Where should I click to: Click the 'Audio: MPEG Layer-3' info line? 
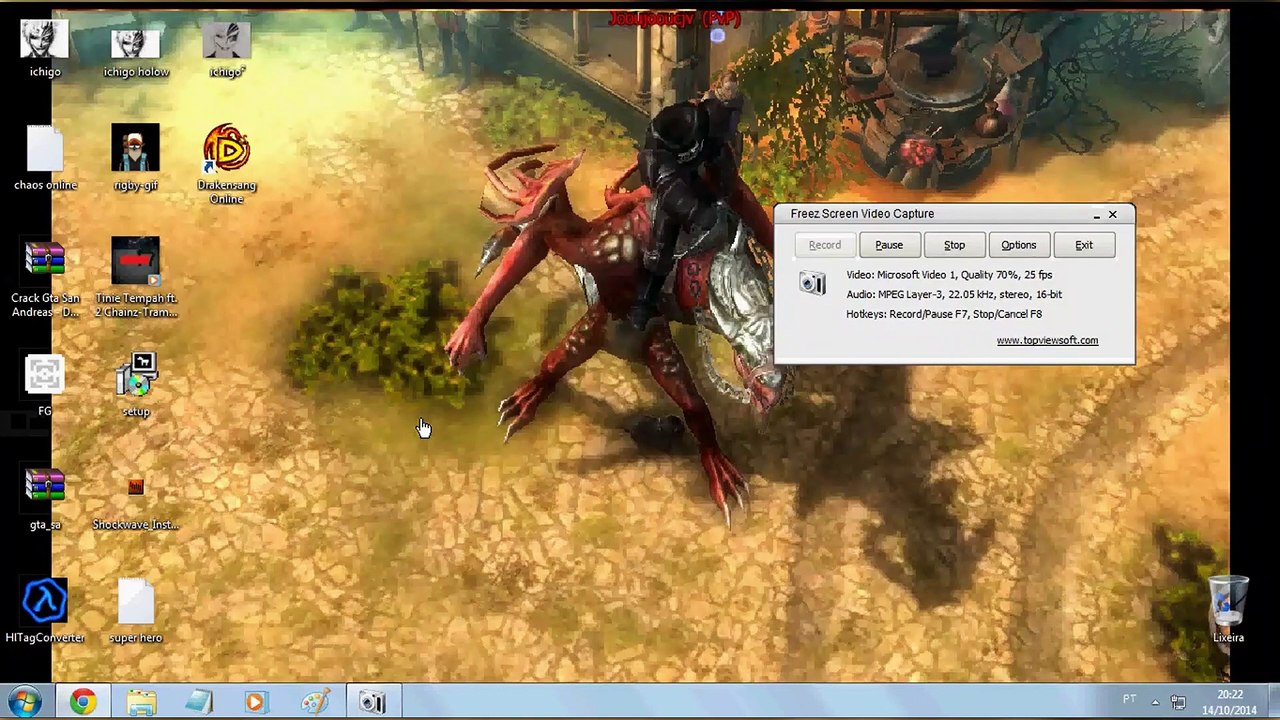954,294
